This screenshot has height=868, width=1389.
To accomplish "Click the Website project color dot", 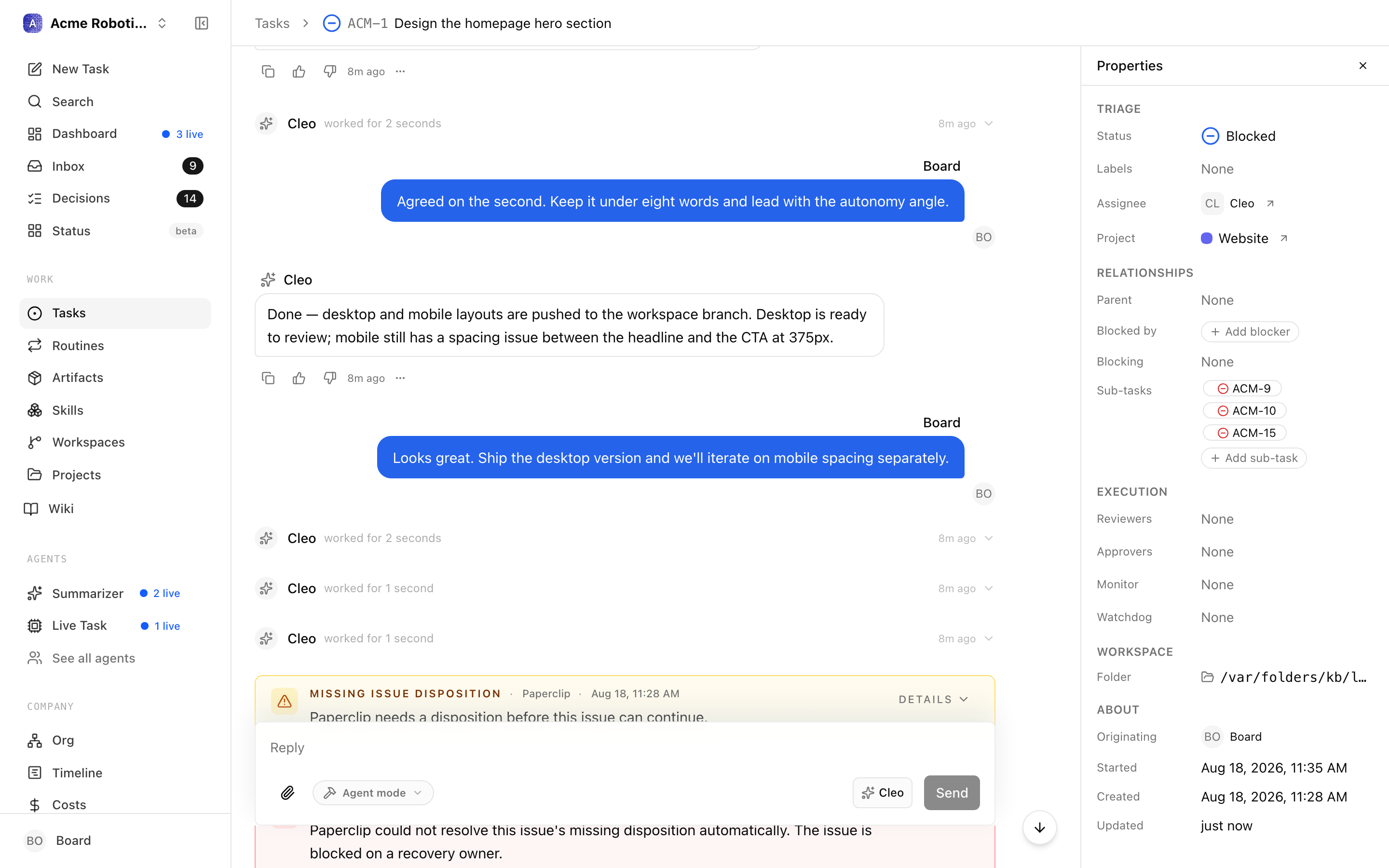I will 1207,238.
